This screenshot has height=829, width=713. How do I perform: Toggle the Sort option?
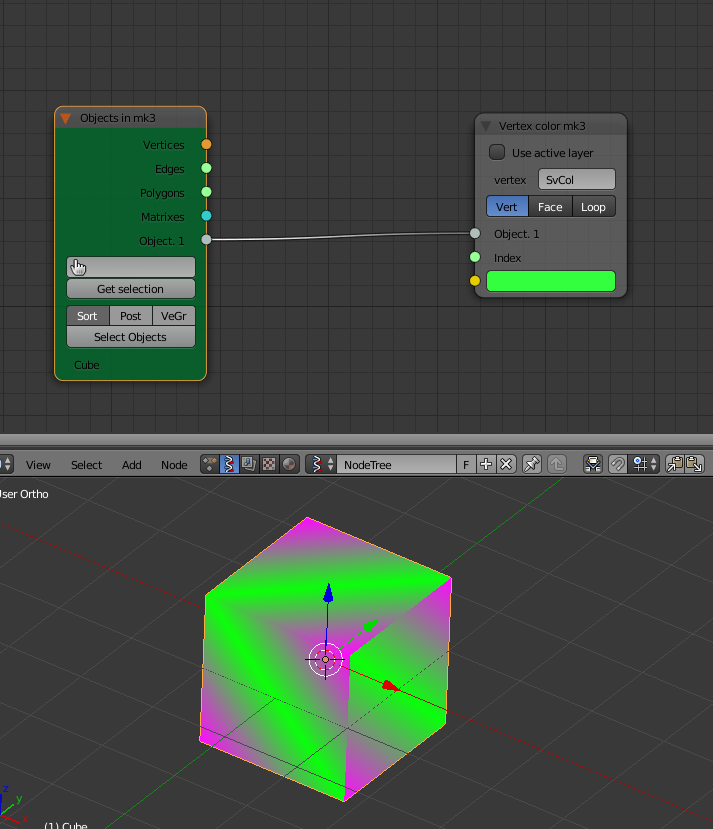click(88, 316)
